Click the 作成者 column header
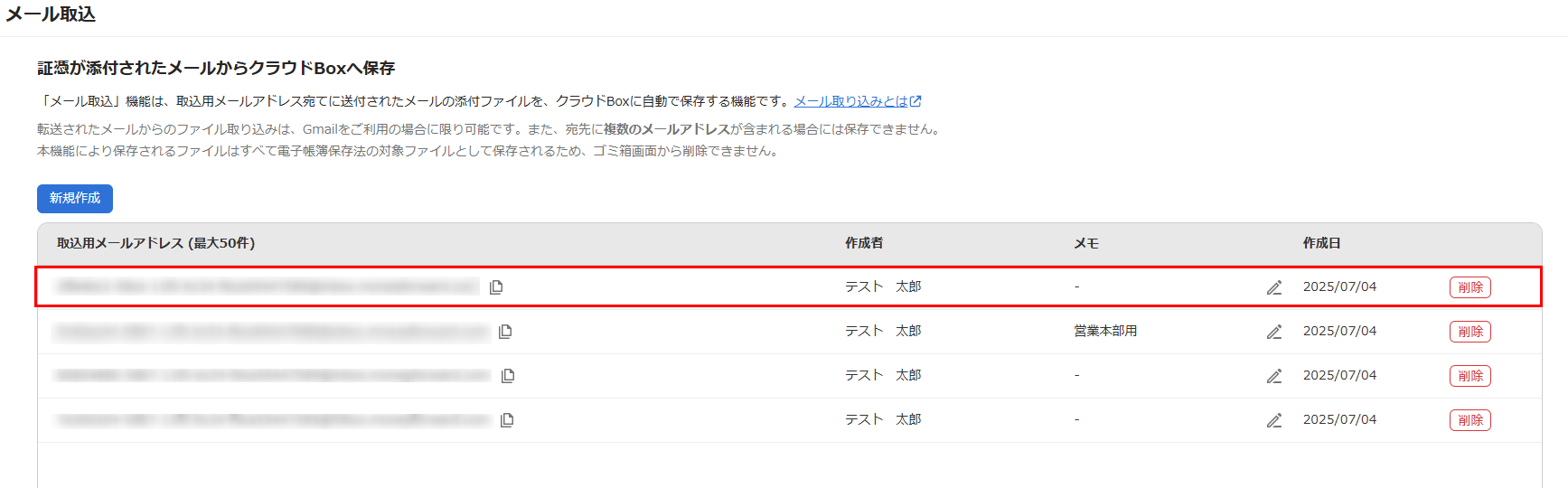Screen dimensions: 1568x488 point(864,243)
